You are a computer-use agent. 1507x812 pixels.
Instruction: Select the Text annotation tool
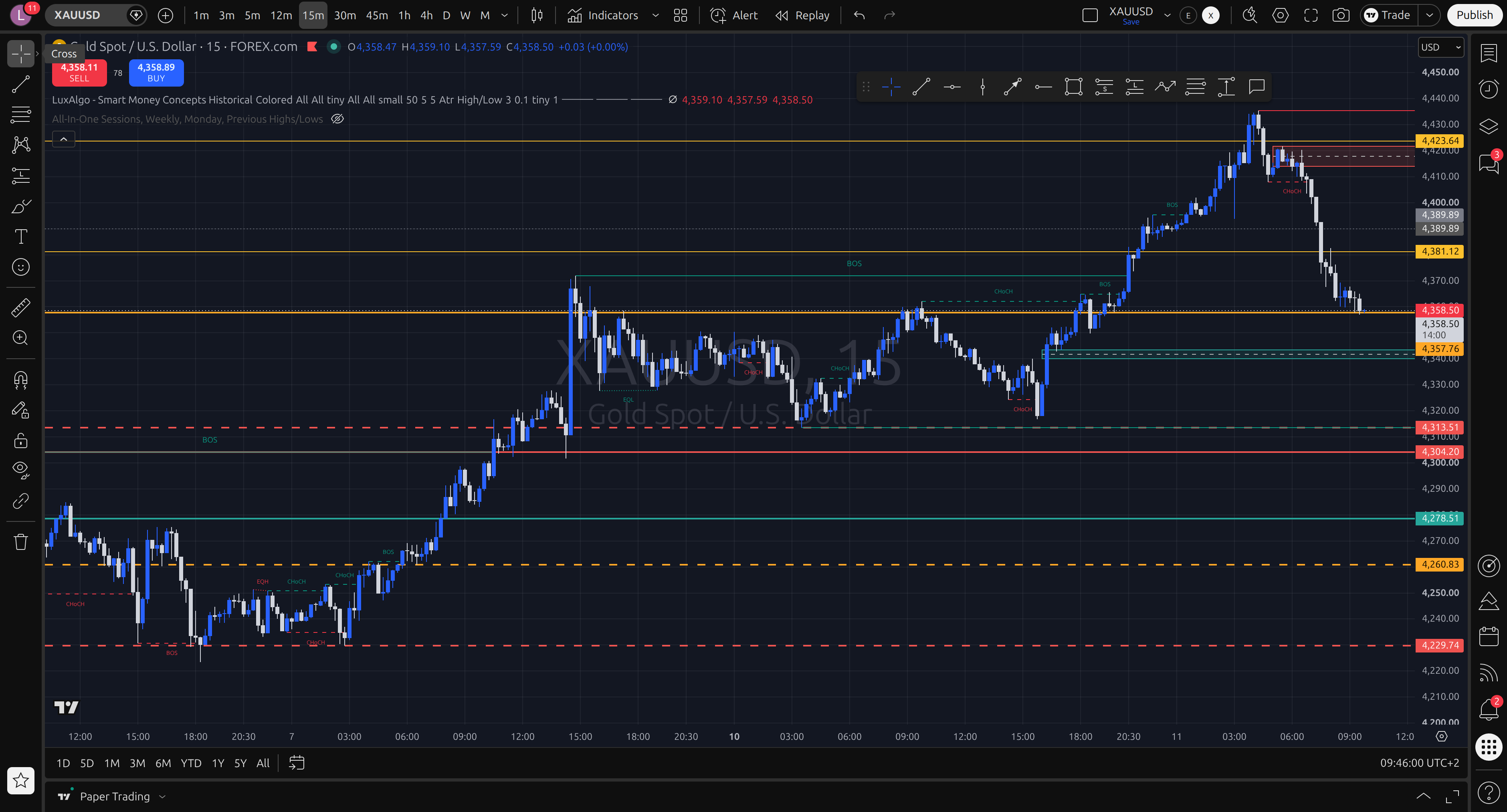(x=21, y=236)
